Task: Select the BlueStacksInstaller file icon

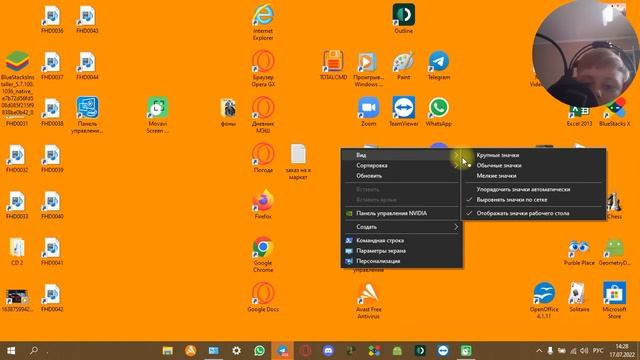Action: click(17, 83)
